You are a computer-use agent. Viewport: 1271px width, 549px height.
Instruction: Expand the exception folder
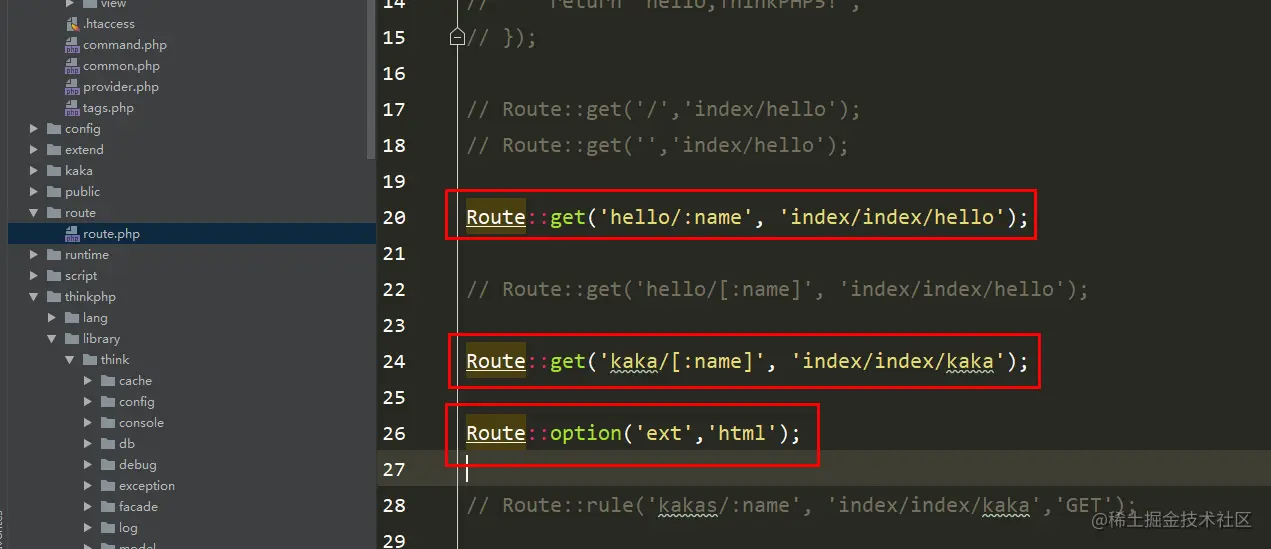(x=88, y=486)
